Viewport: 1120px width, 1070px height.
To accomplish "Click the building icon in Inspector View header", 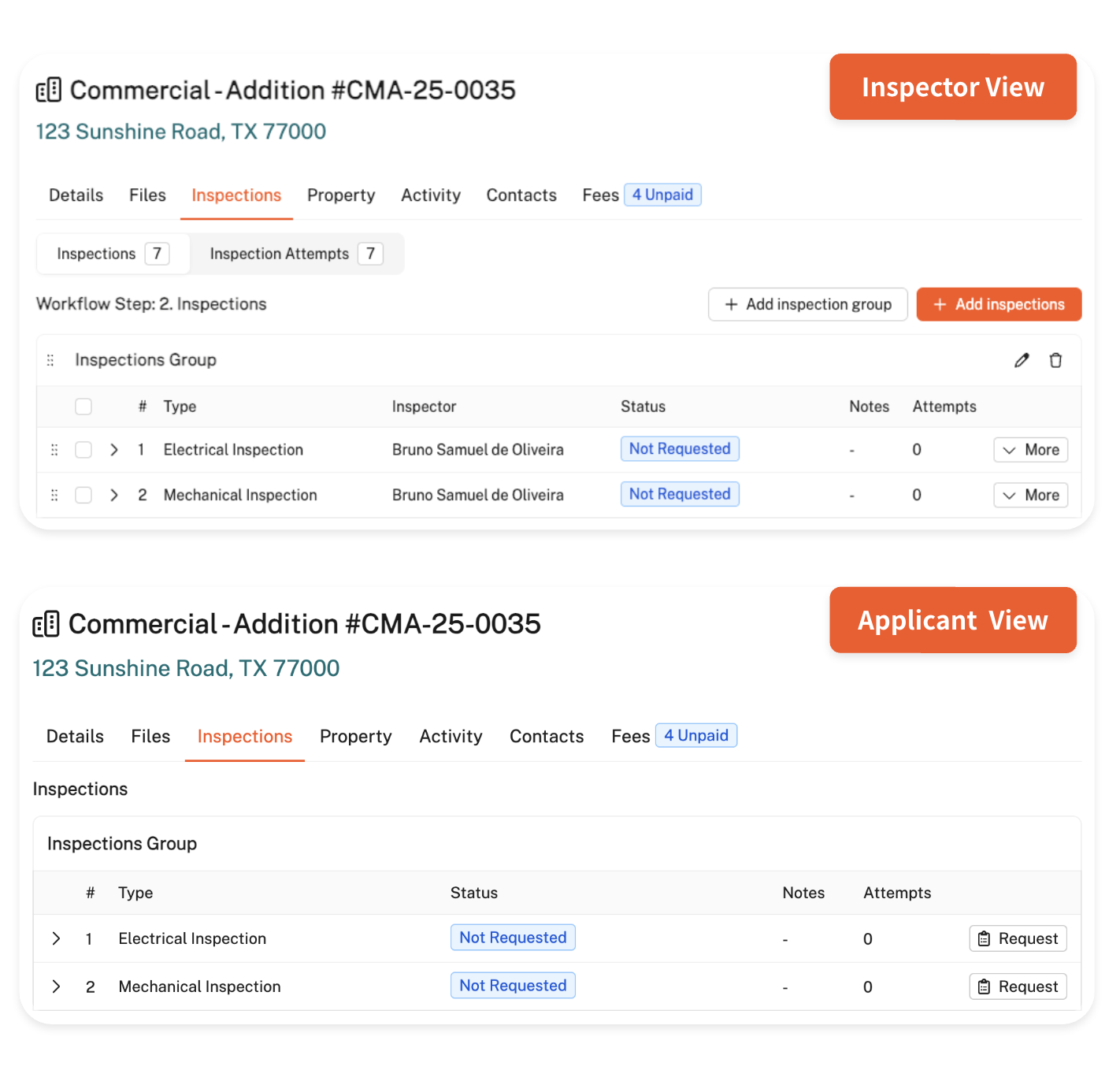I will (49, 90).
